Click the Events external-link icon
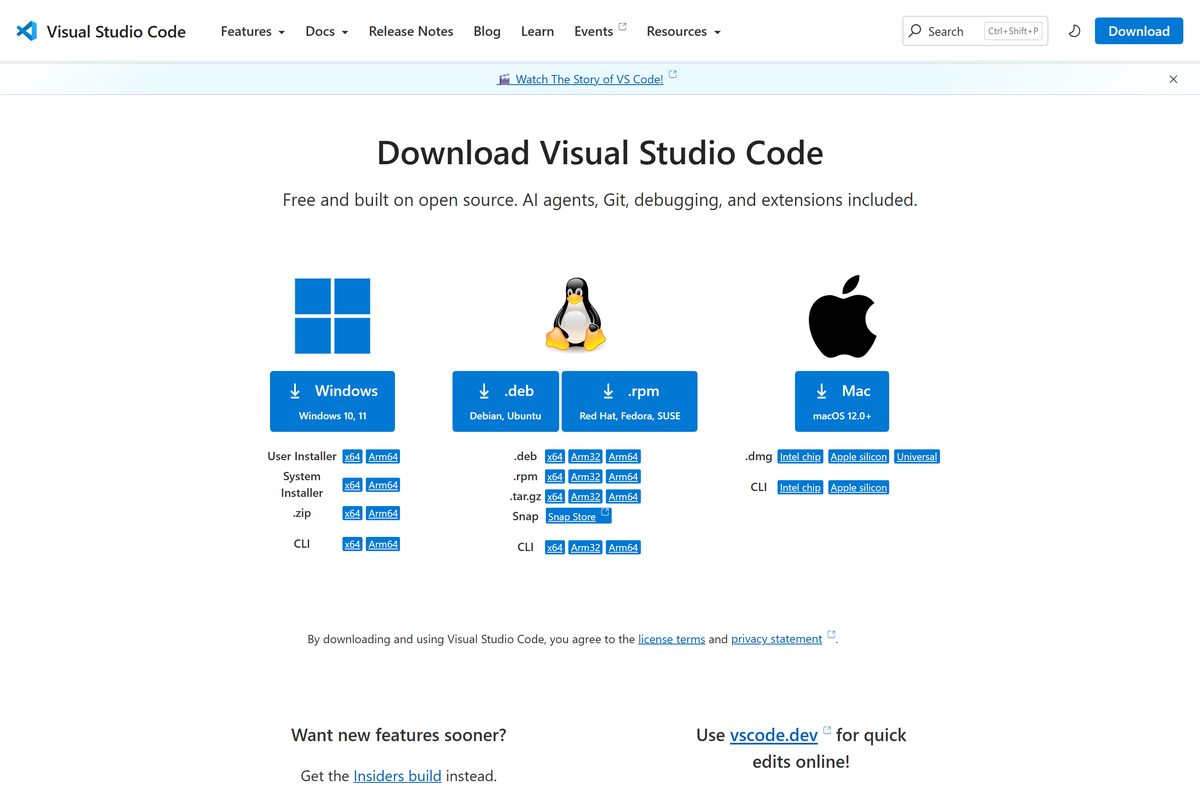This screenshot has width=1200, height=792. point(623,27)
